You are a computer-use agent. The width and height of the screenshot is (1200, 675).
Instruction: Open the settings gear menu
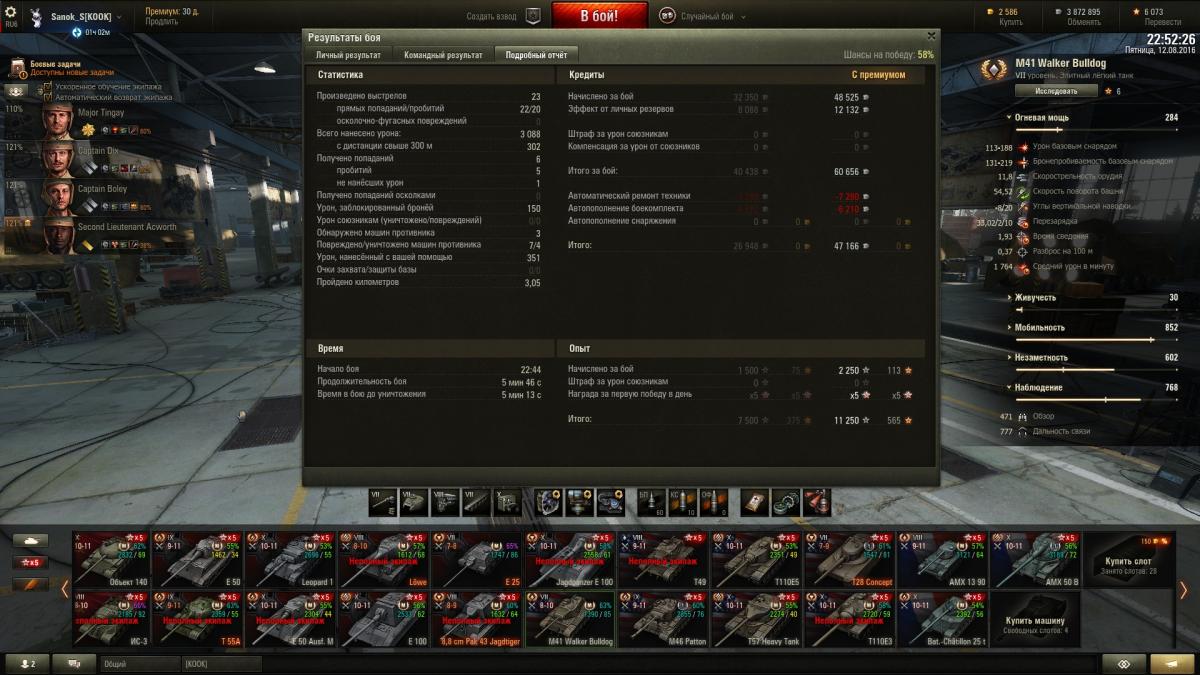[12, 14]
